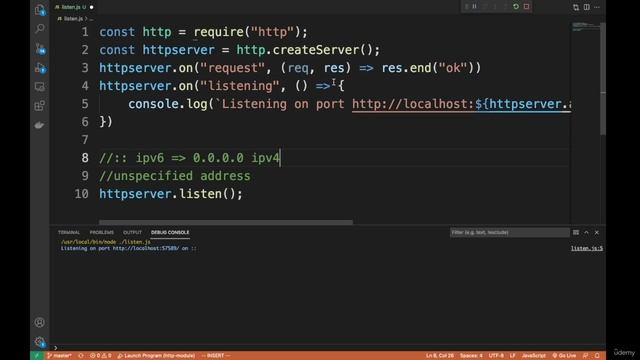The height and width of the screenshot is (360, 640).
Task: Click the ipv6 => 0.0.0.0 ipv4 comment
Action: click(208, 158)
